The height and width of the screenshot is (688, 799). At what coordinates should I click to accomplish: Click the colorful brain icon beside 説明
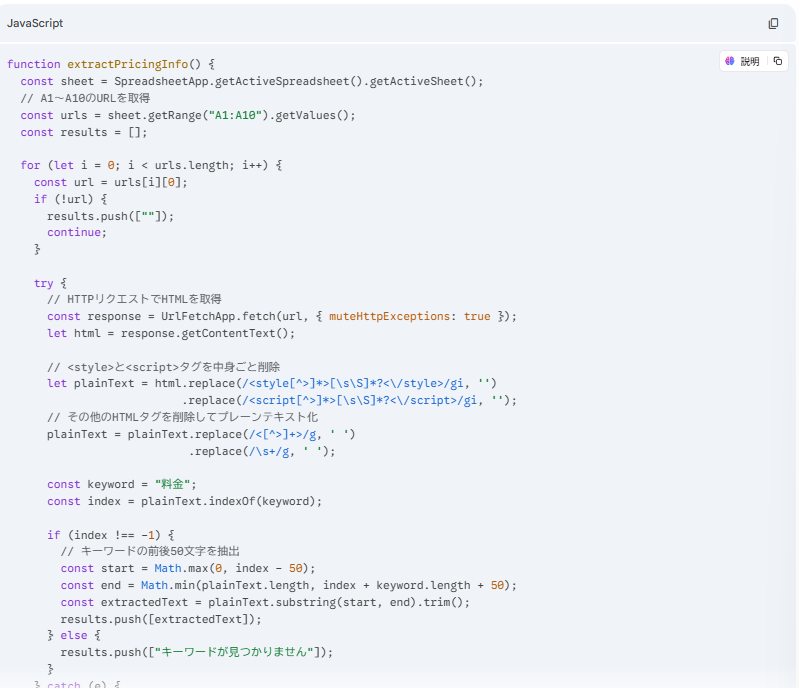tap(730, 61)
